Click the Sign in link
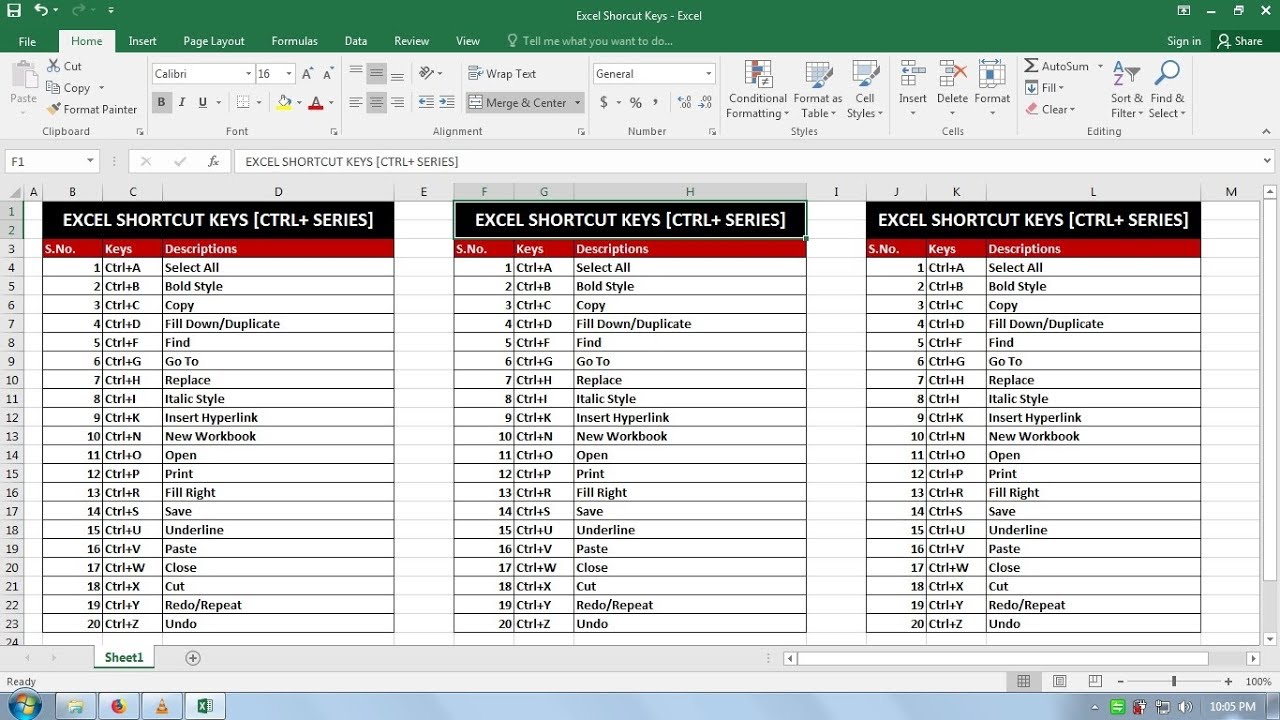 pos(1184,41)
